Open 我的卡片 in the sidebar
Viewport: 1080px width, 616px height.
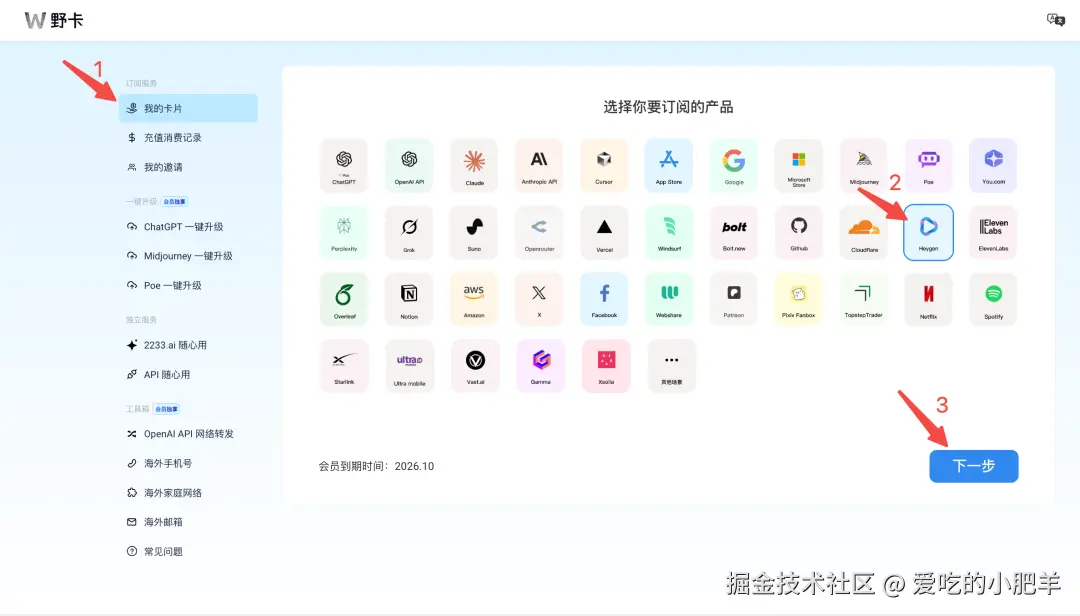pos(188,107)
